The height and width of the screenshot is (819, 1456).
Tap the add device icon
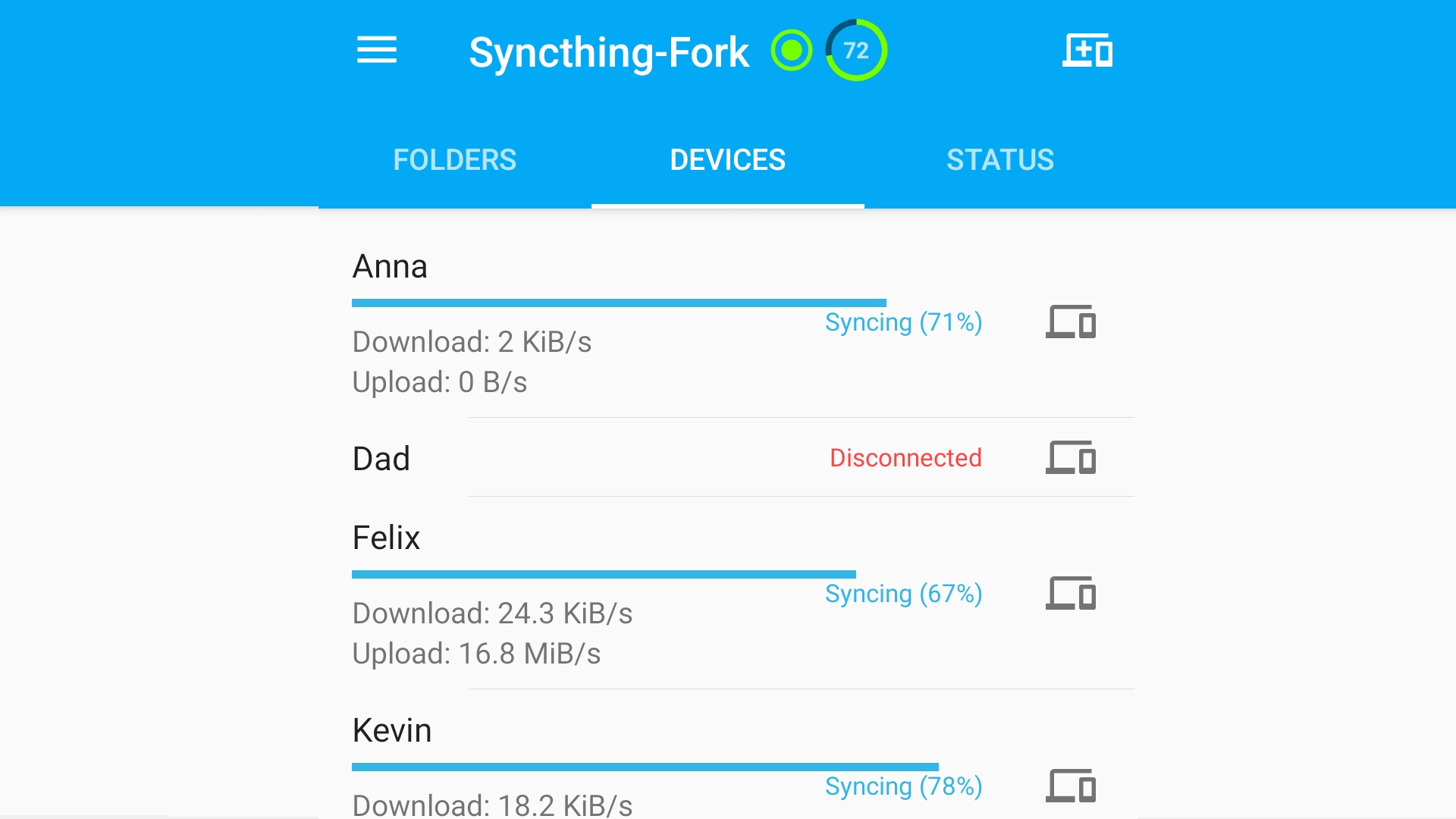(x=1087, y=51)
